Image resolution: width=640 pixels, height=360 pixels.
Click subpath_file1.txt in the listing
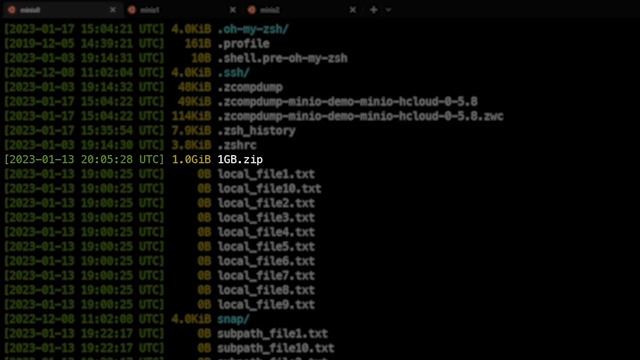273,333
